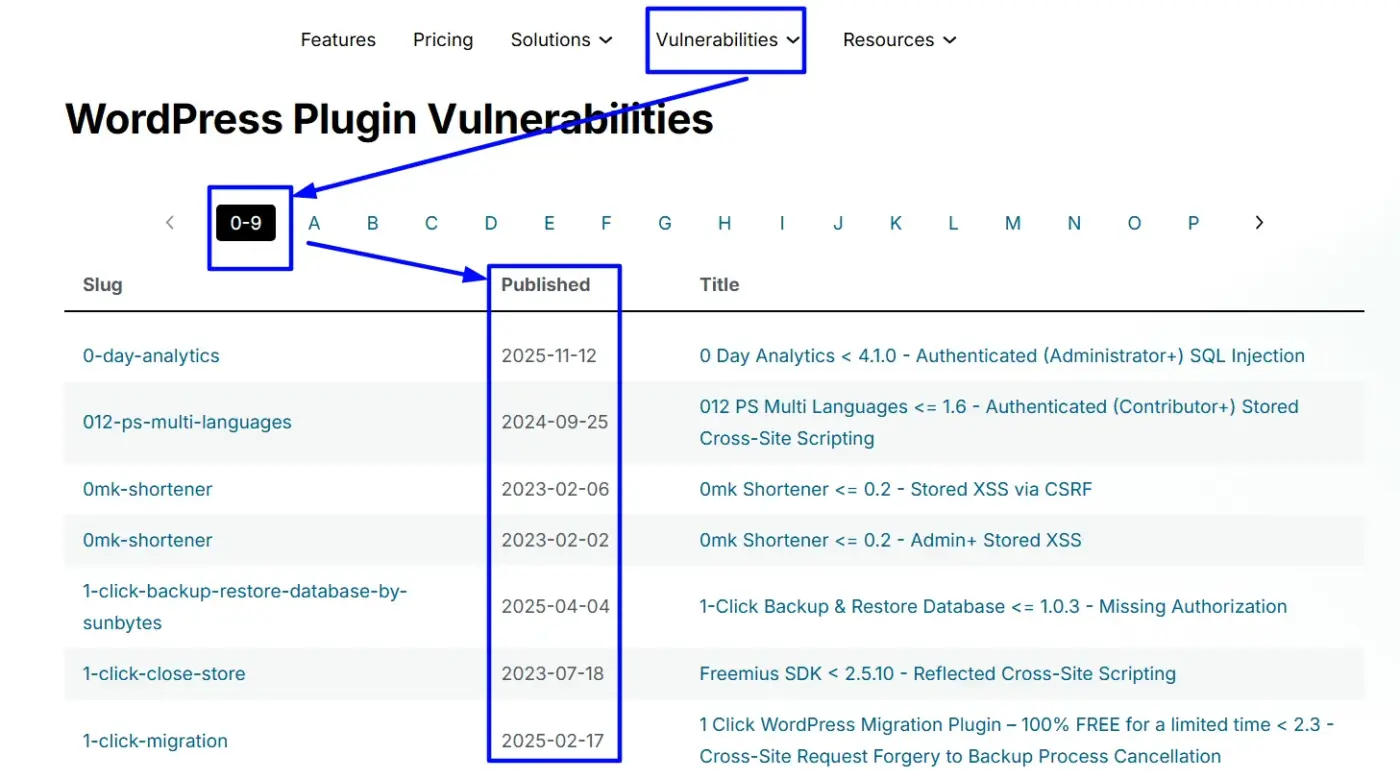Filter plugins by letter K
This screenshot has height=779, width=1400.
click(x=896, y=223)
